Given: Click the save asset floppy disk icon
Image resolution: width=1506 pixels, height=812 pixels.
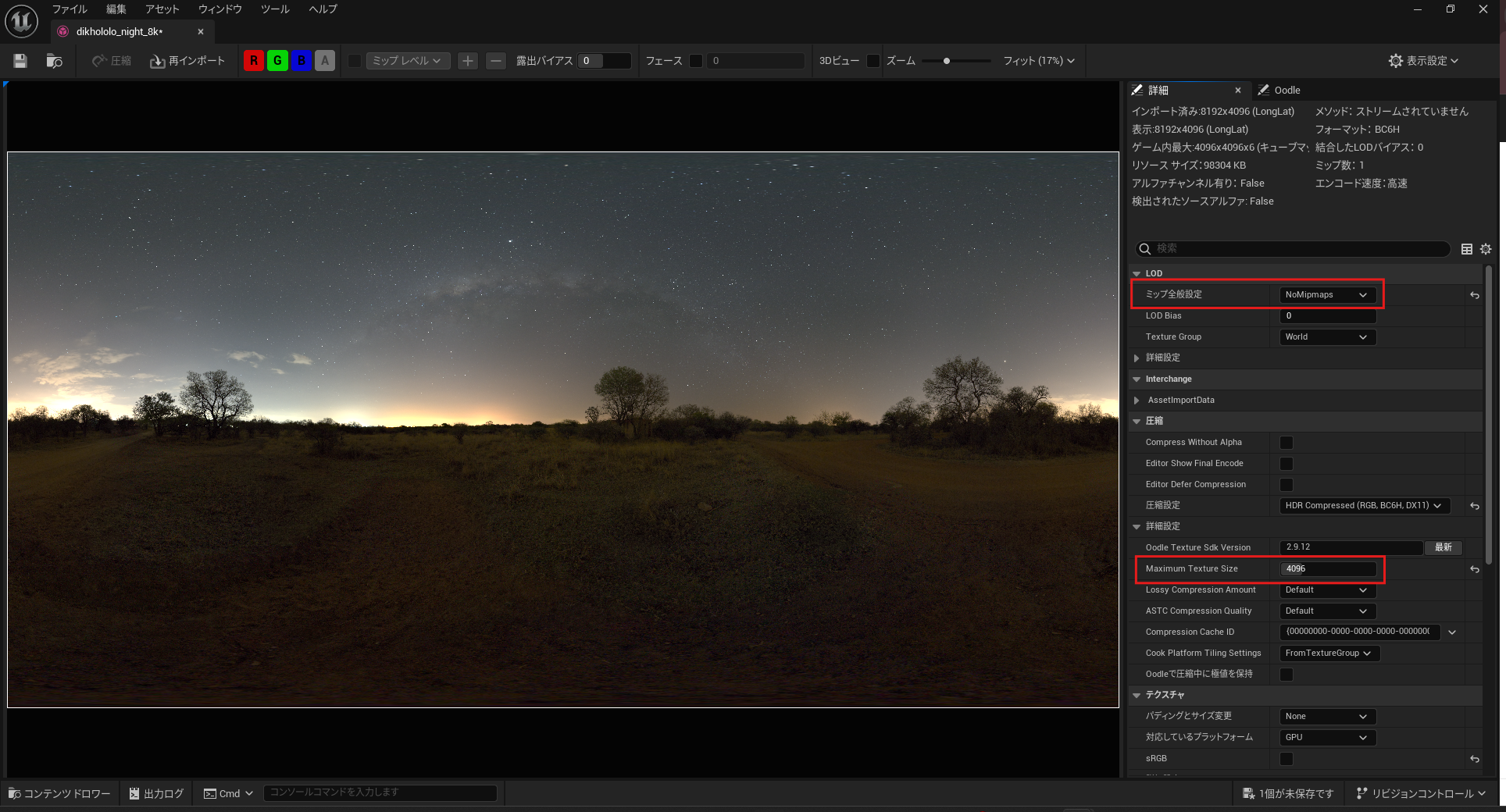Looking at the screenshot, I should coord(20,61).
